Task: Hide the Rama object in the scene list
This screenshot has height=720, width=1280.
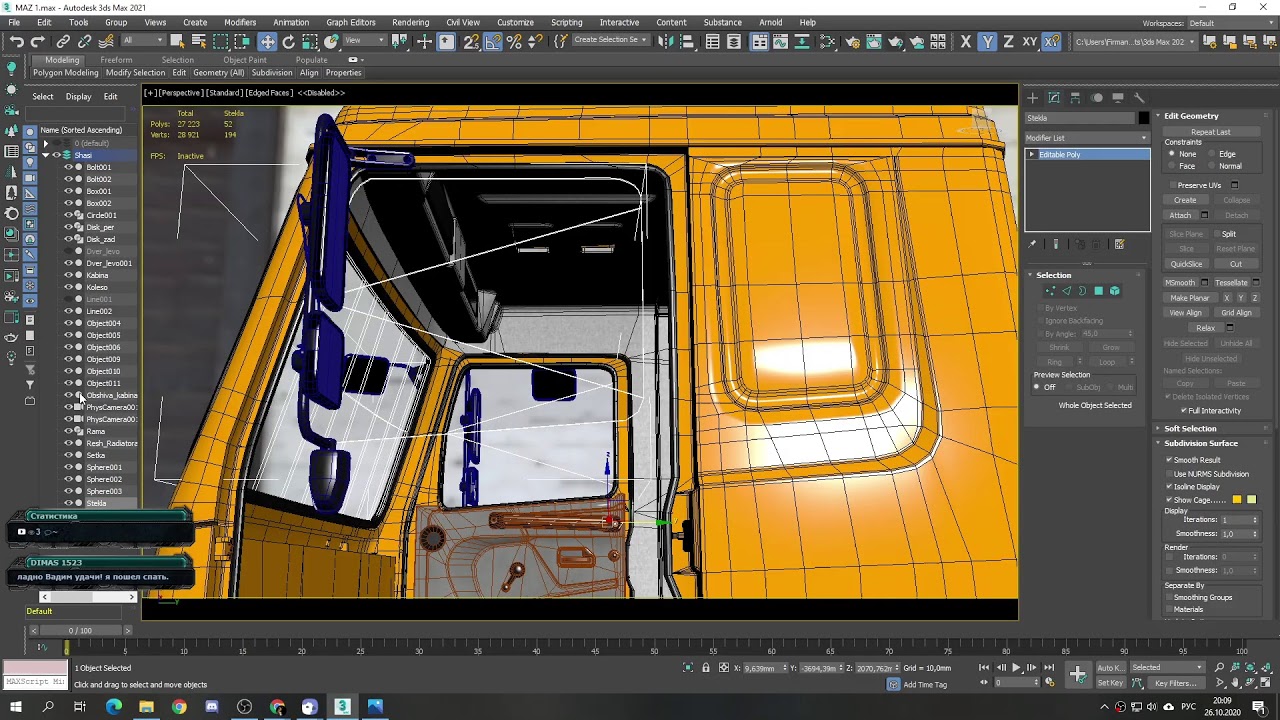Action: (68, 431)
